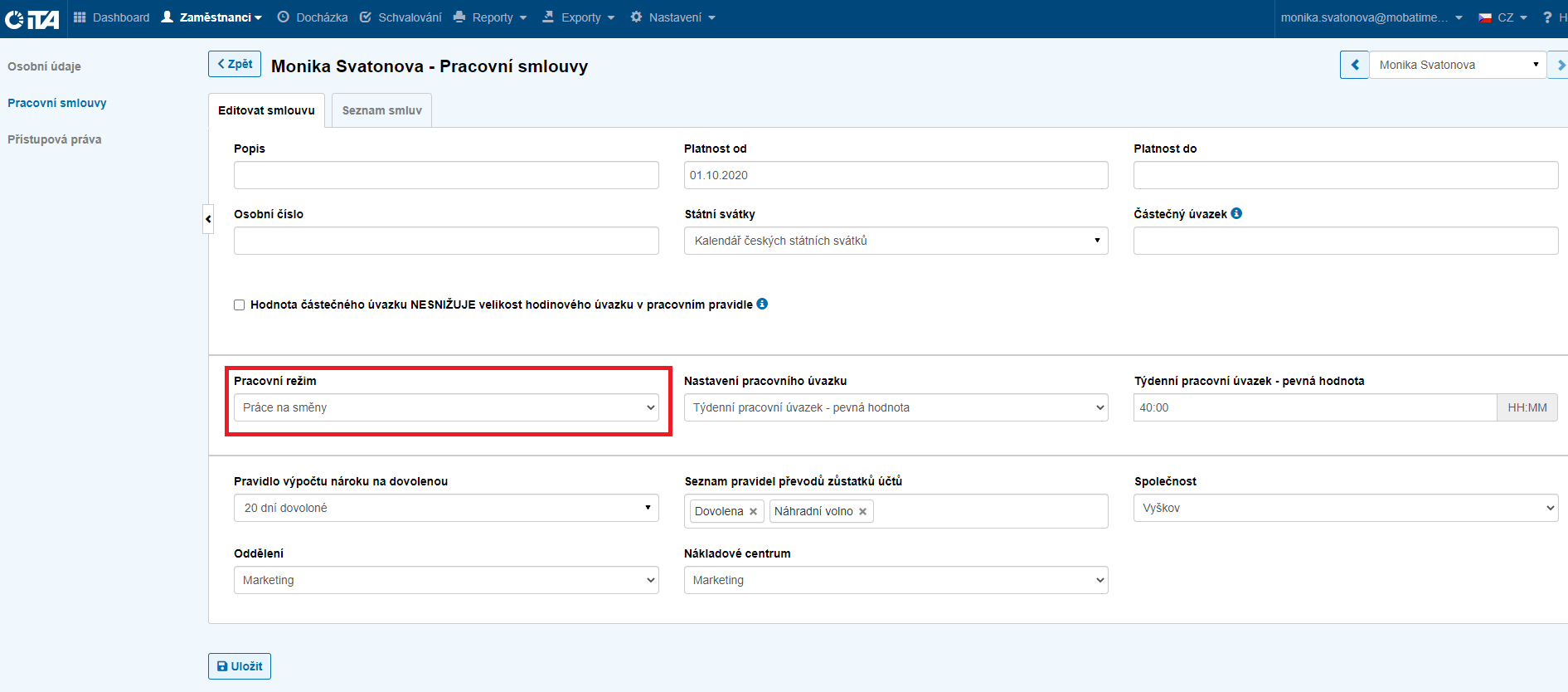1568x692 pixels.
Task: Open the help question mark icon
Action: click(x=1546, y=17)
